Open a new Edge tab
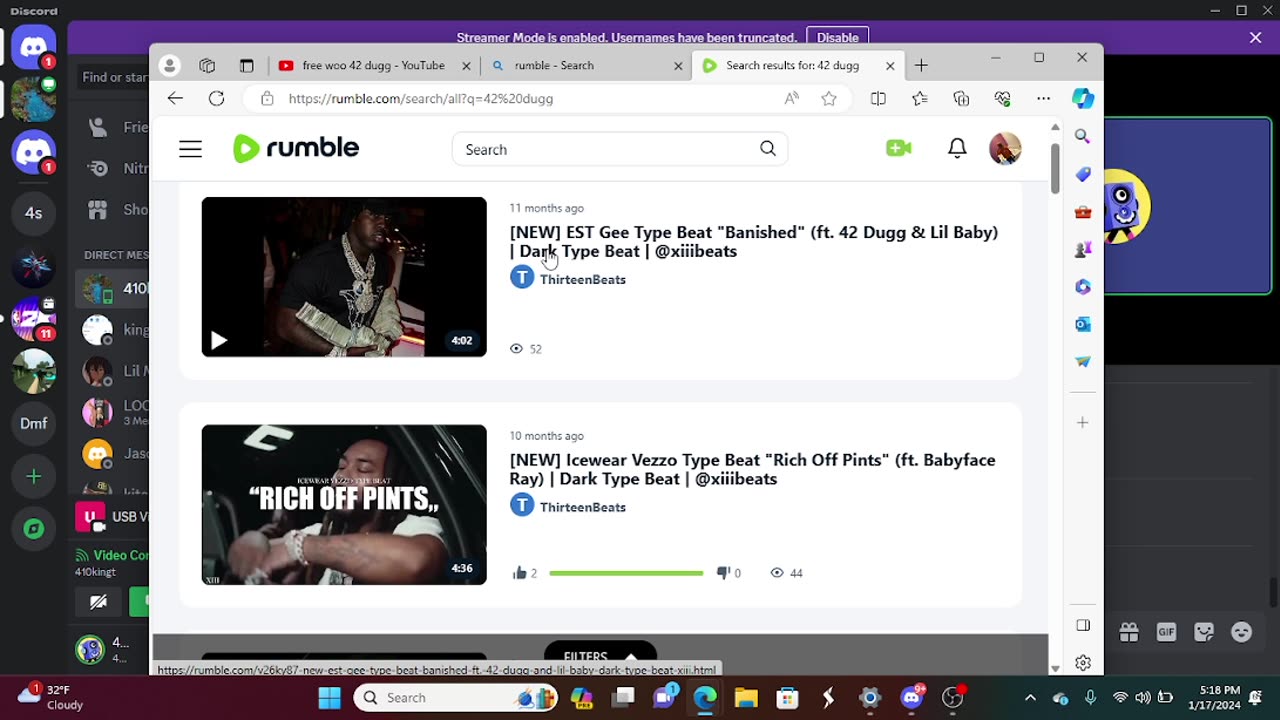1280x720 pixels. pos(921,66)
